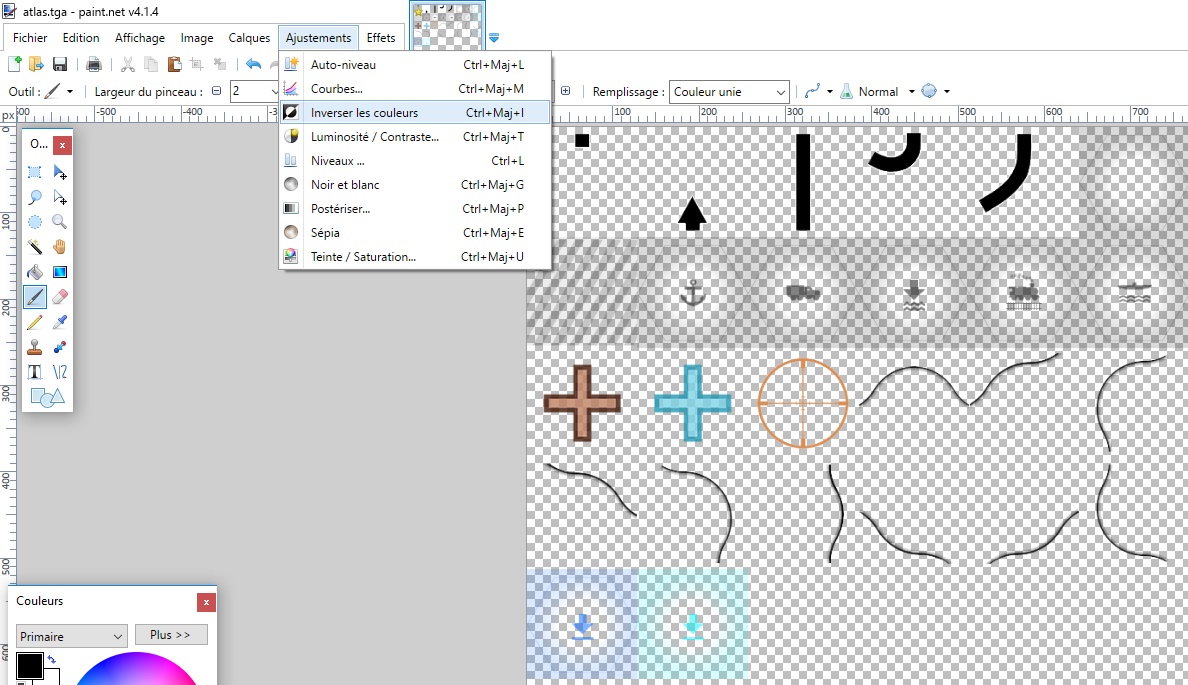This screenshot has width=1188, height=685.
Task: Open the Edition menu
Action: pyautogui.click(x=80, y=38)
